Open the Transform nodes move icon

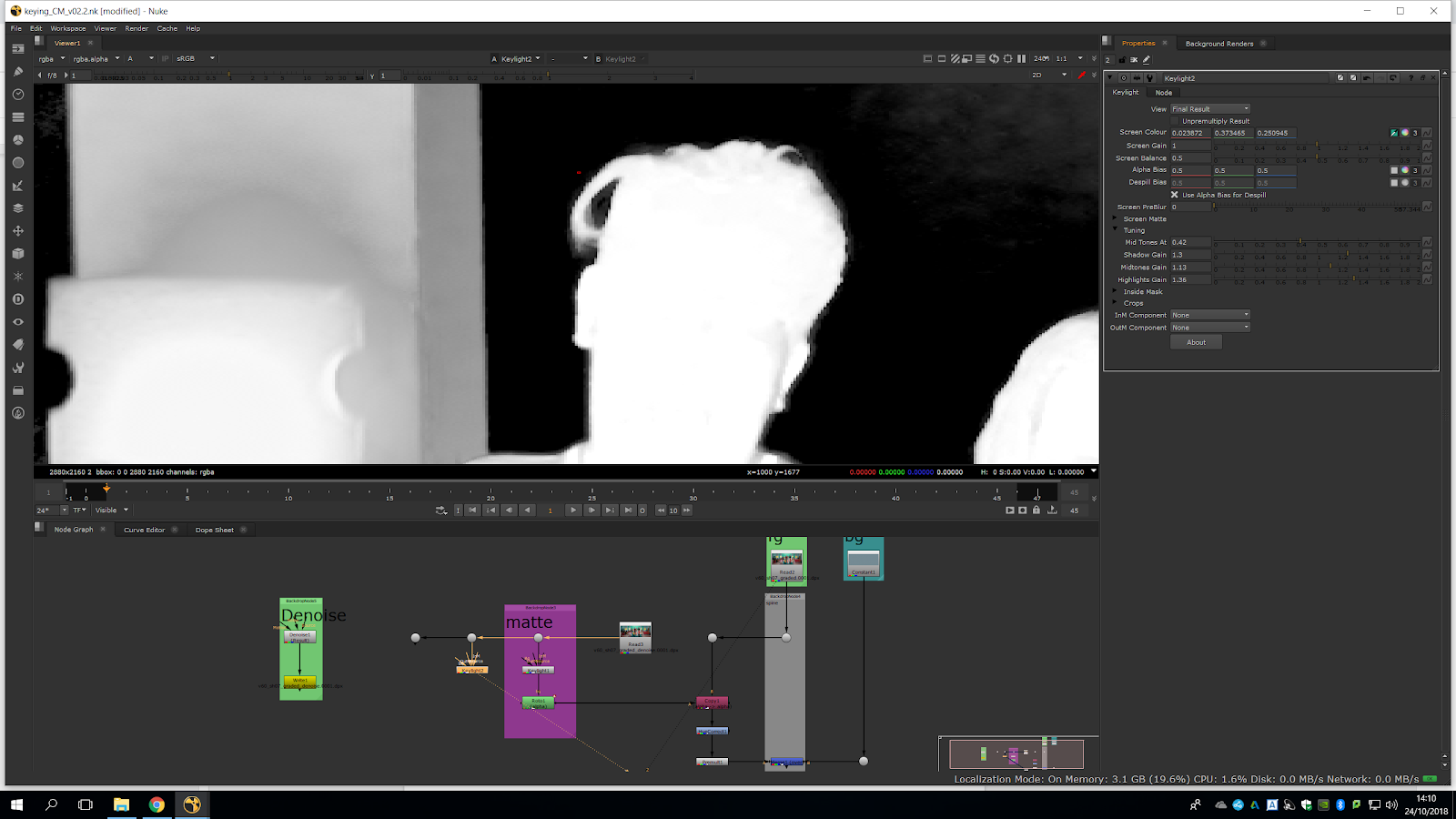17,231
